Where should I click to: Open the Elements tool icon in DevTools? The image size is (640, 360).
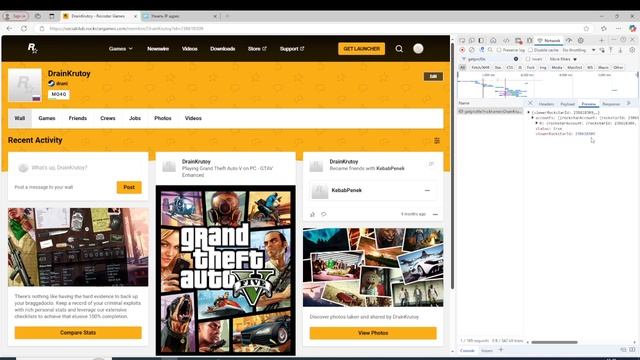(506, 40)
